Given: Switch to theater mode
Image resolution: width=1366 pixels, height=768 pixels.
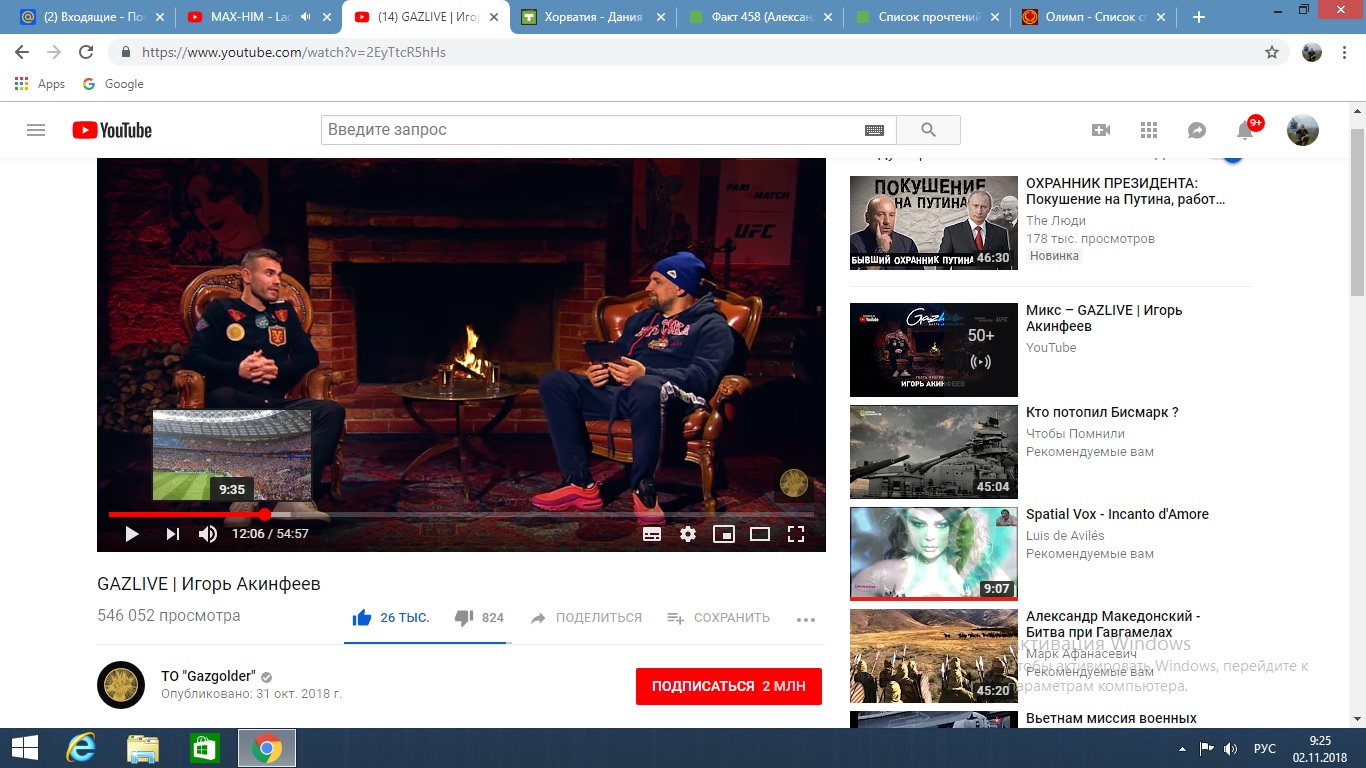Looking at the screenshot, I should click(x=760, y=534).
